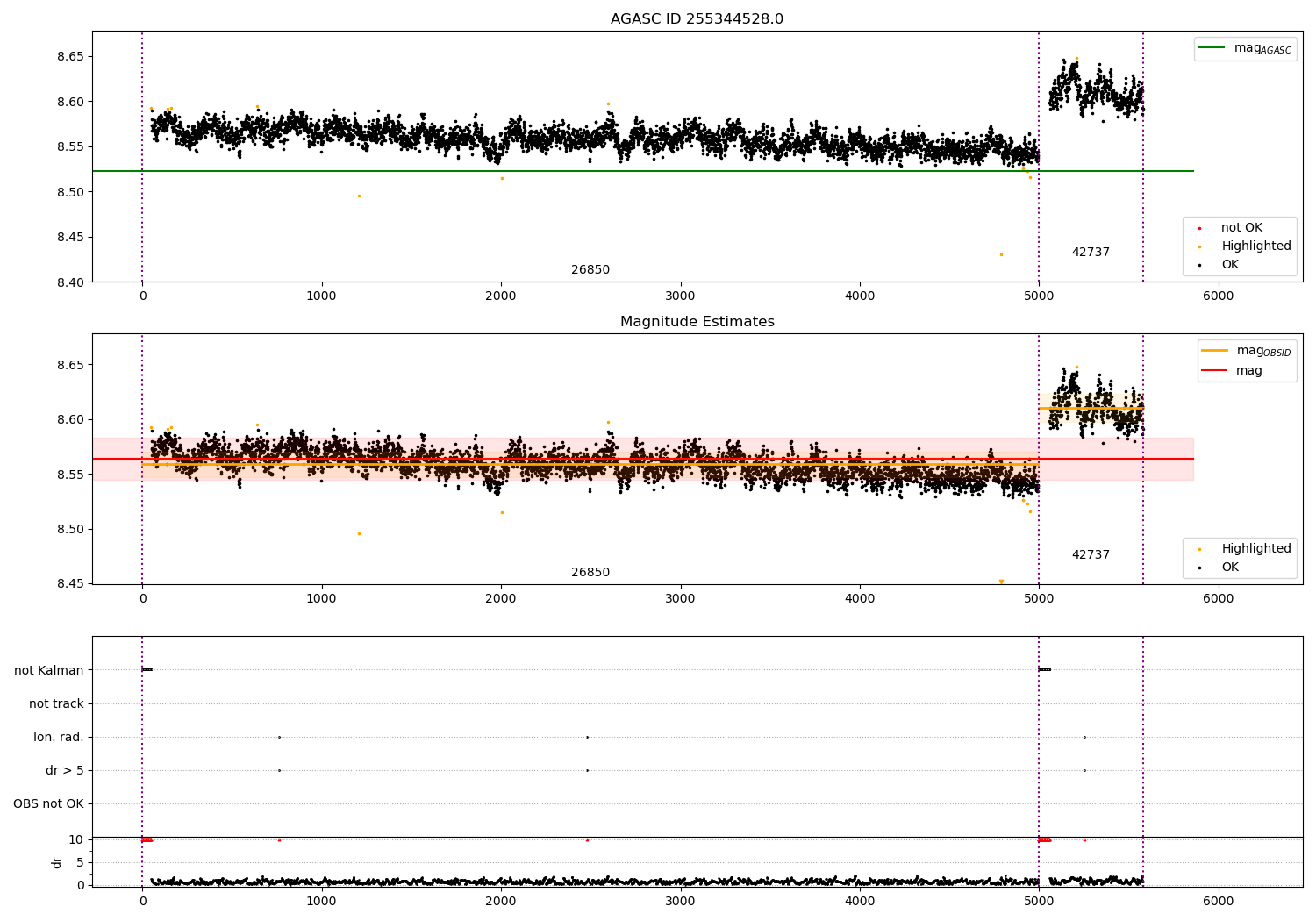Click x-tick '3000' under the top plot
This screenshot has height=921, width=1316.
[x=680, y=296]
